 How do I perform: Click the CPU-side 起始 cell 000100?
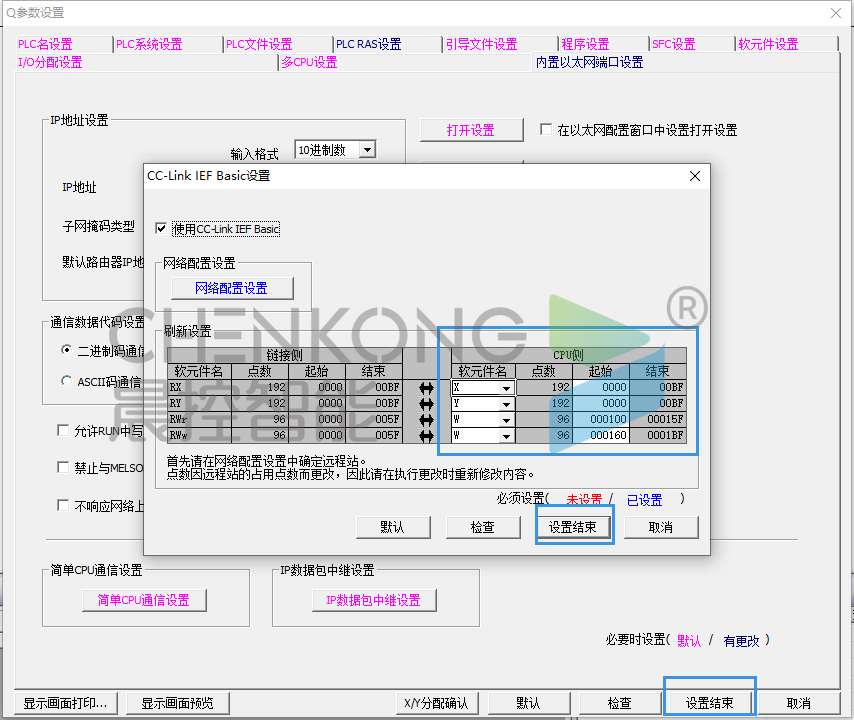coord(601,419)
